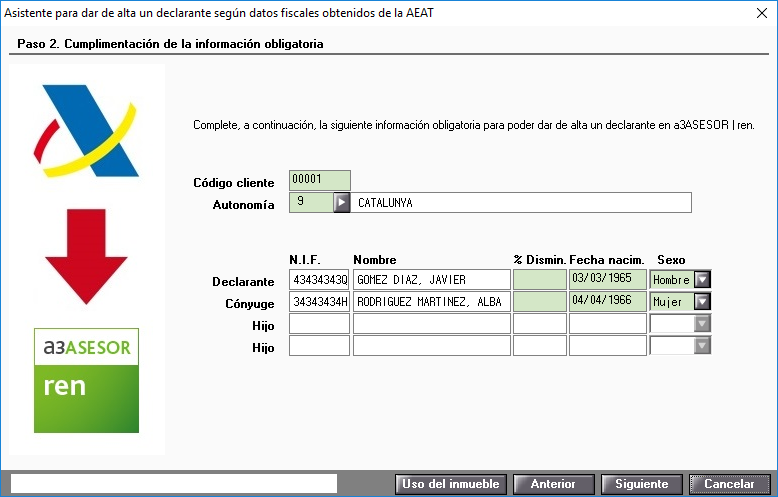Open the Declarante Sexo dropdown showing Hombre
This screenshot has height=497, width=778.
(x=702, y=280)
